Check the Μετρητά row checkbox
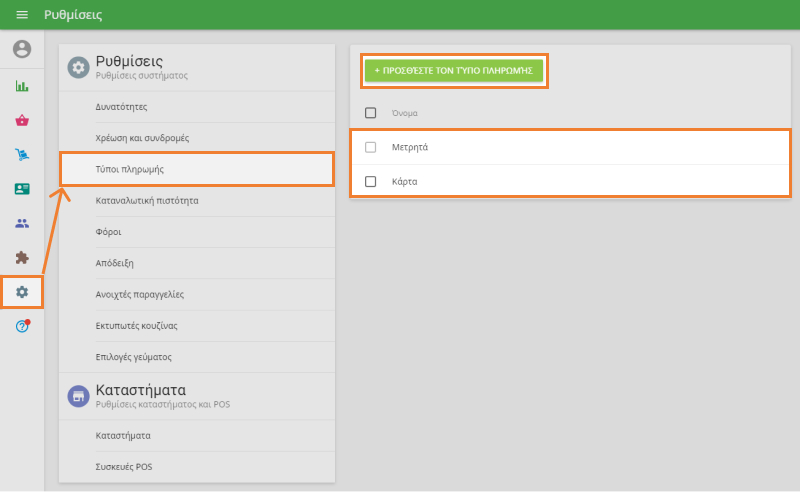 click(x=371, y=147)
